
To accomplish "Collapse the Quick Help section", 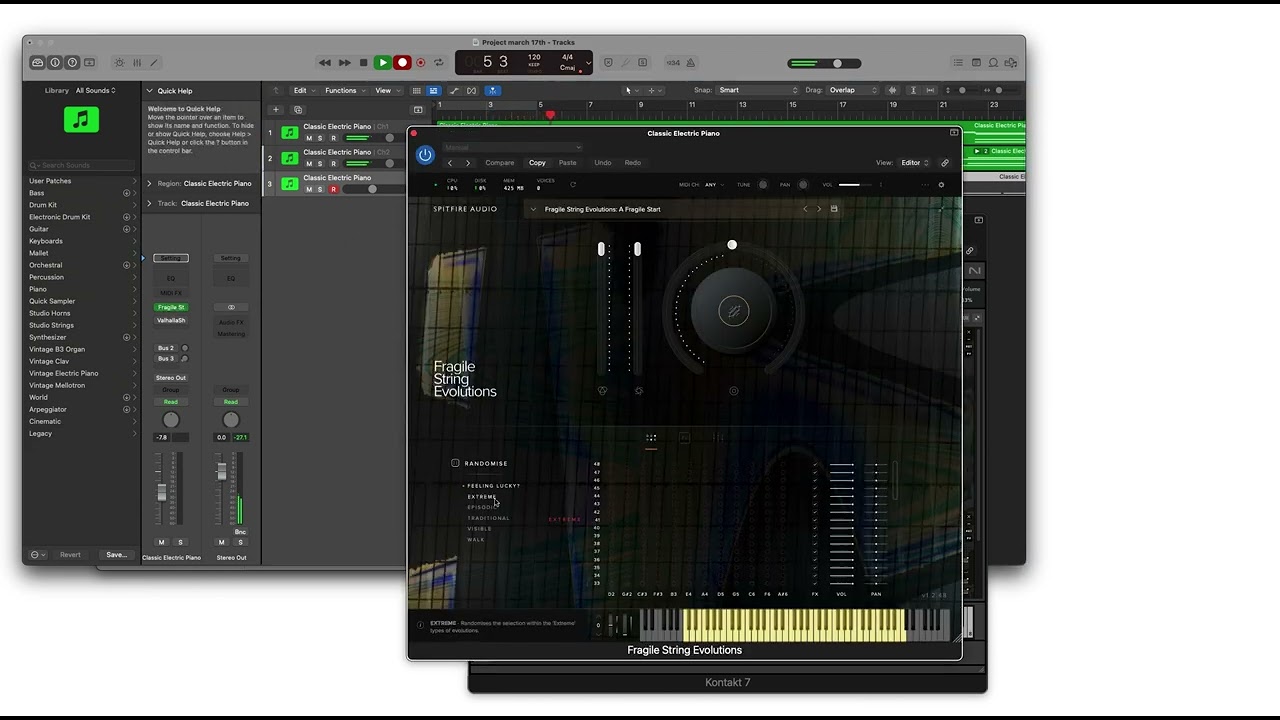I will (149, 91).
